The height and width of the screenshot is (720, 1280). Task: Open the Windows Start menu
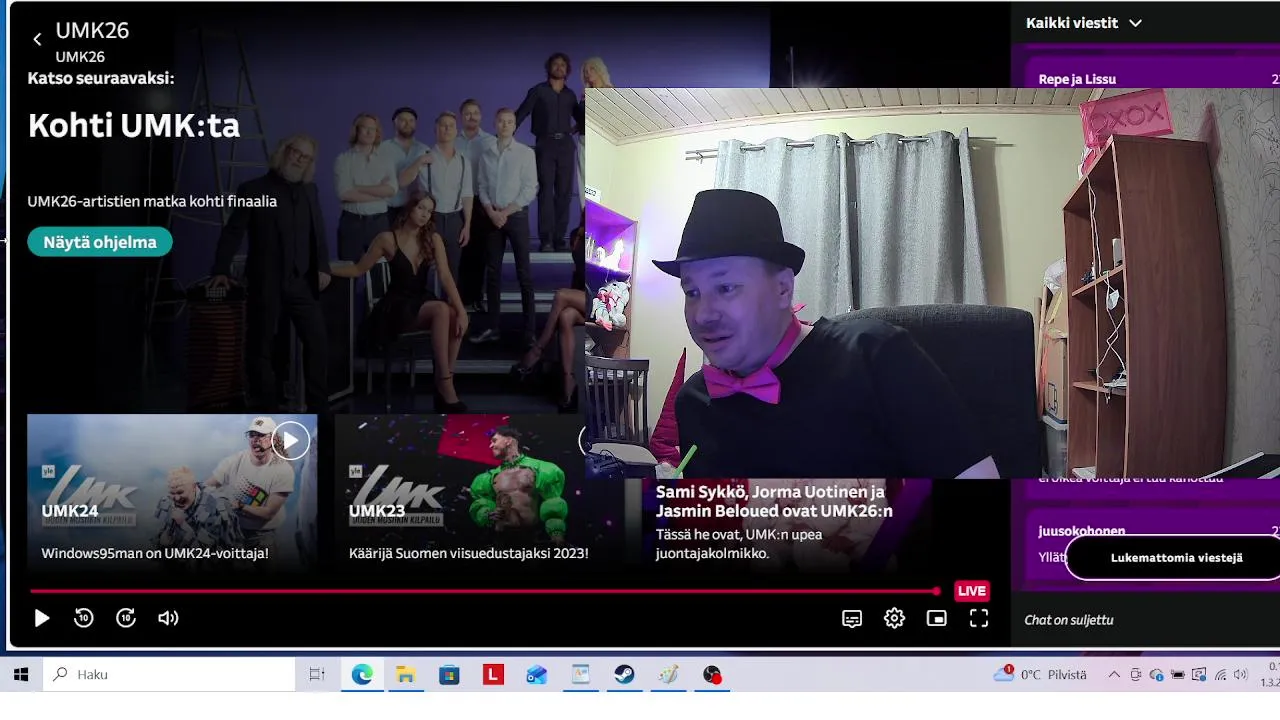point(21,675)
